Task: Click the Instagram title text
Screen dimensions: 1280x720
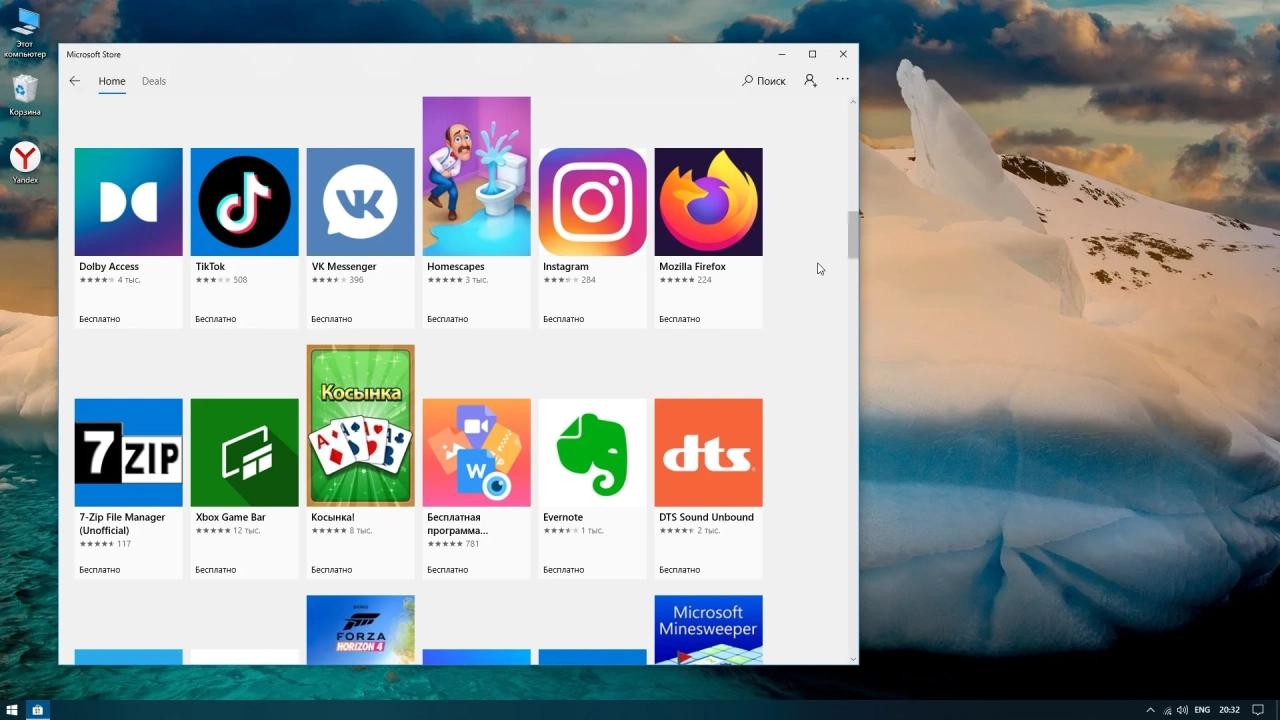Action: [566, 267]
